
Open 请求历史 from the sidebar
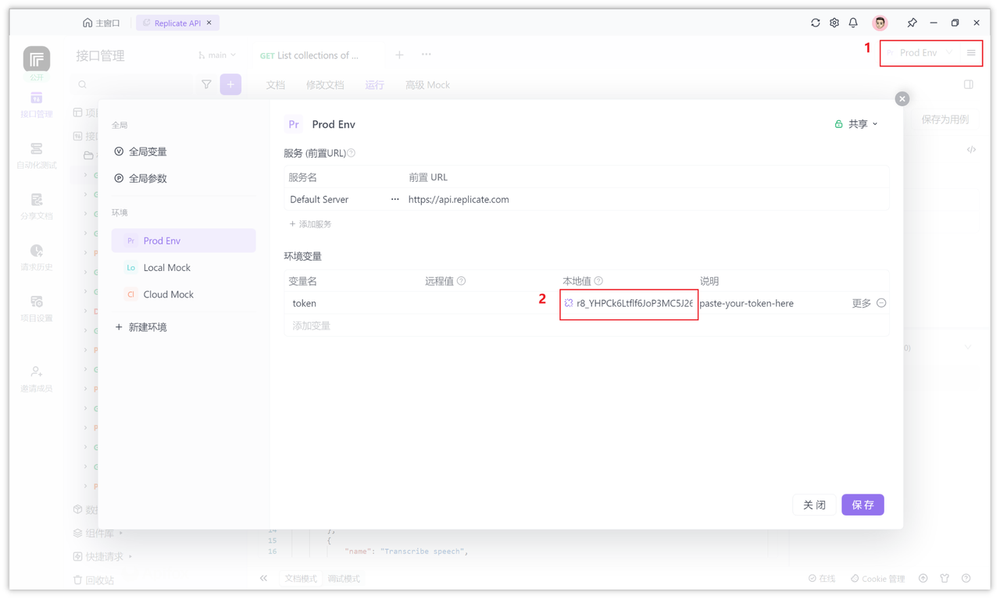tap(37, 255)
